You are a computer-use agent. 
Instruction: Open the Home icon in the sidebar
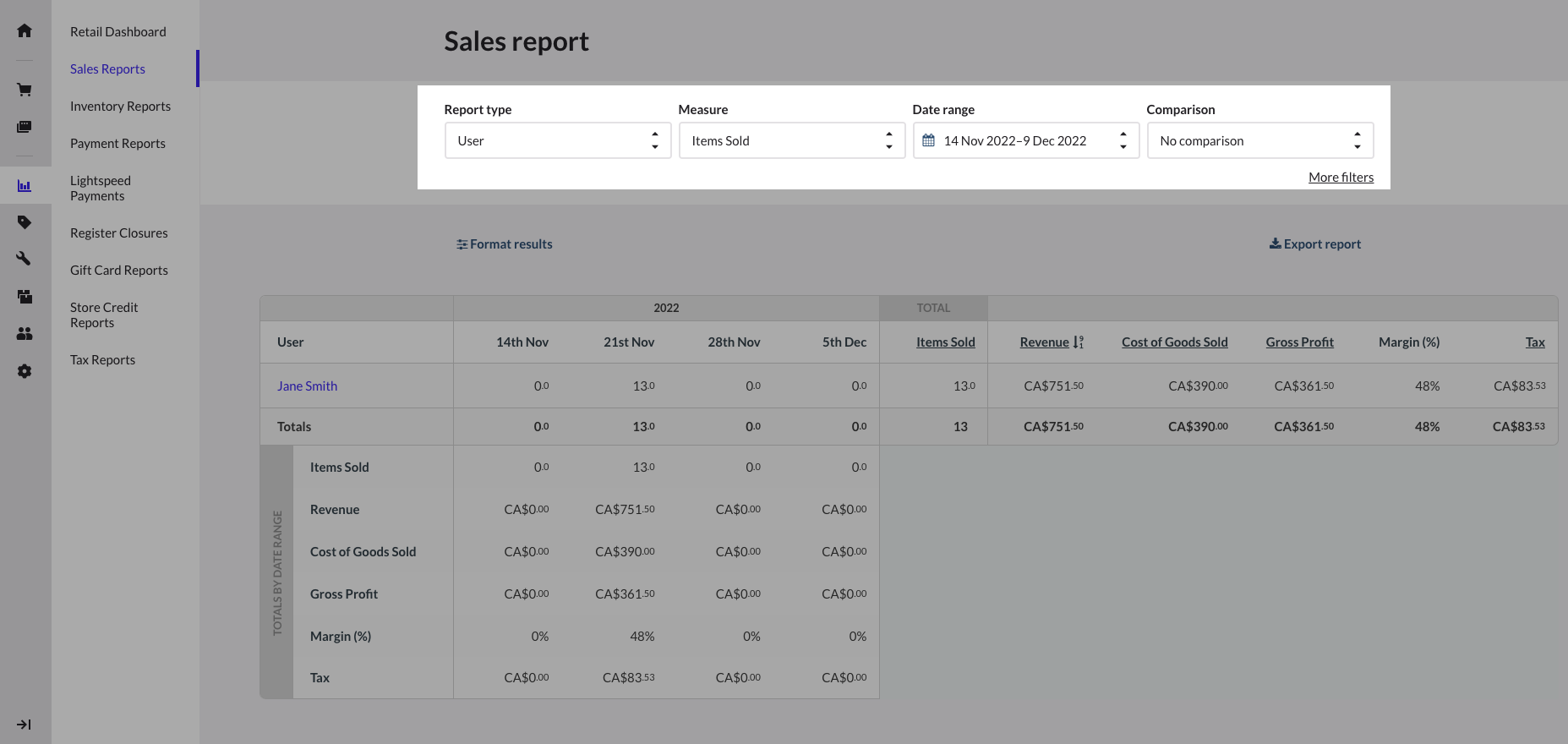coord(25,31)
